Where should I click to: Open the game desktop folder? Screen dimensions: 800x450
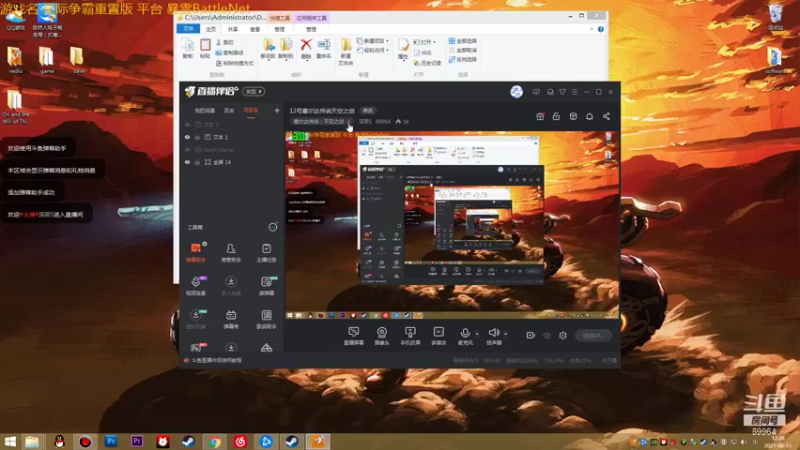(x=46, y=60)
